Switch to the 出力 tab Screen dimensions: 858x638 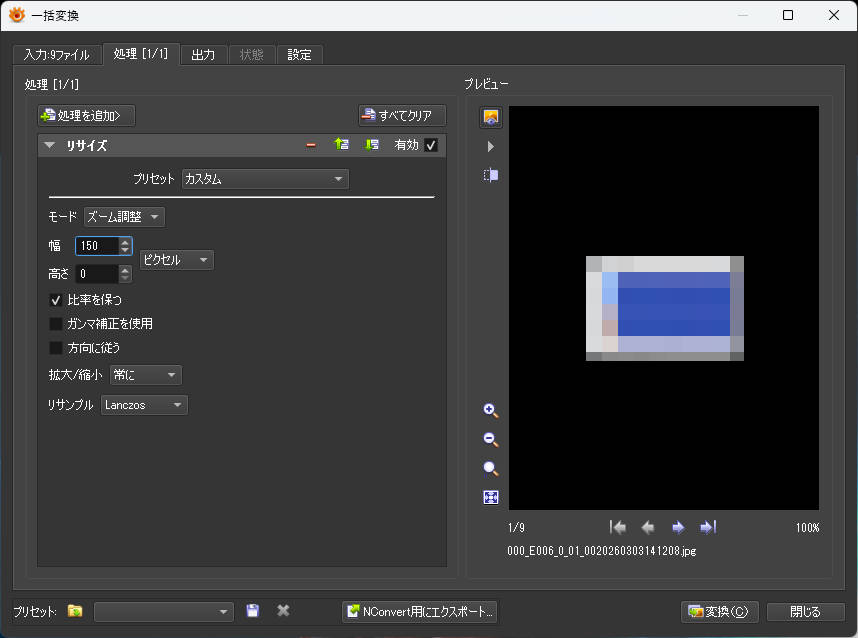pyautogui.click(x=203, y=54)
